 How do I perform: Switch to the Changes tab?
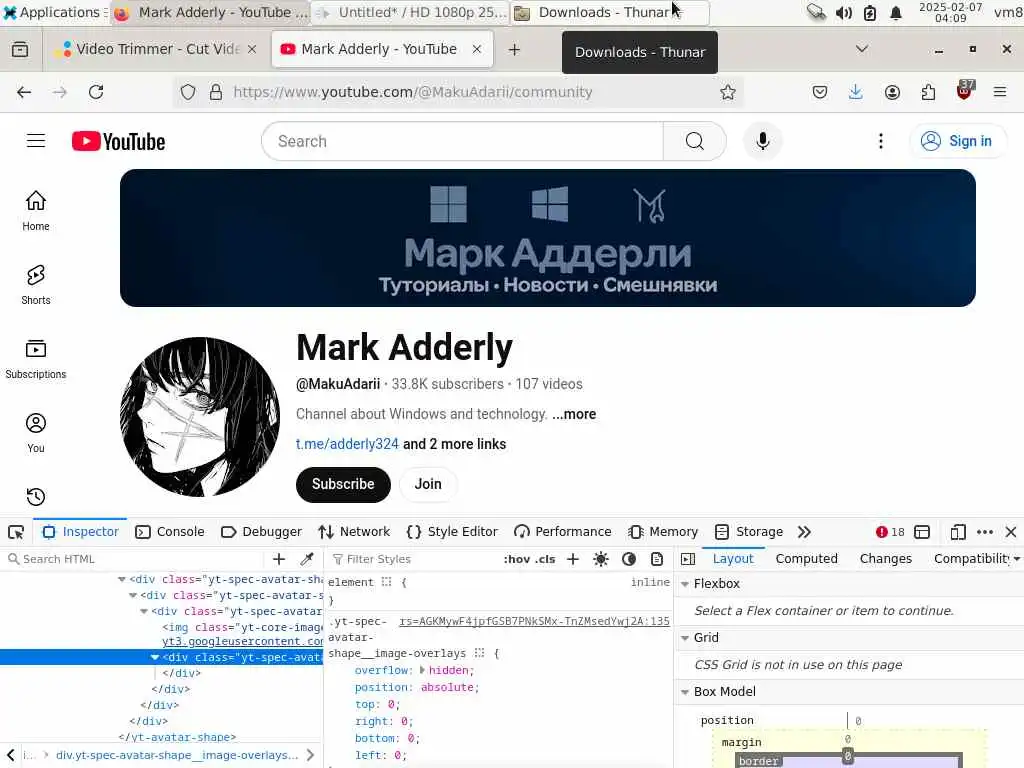pyautogui.click(x=886, y=559)
